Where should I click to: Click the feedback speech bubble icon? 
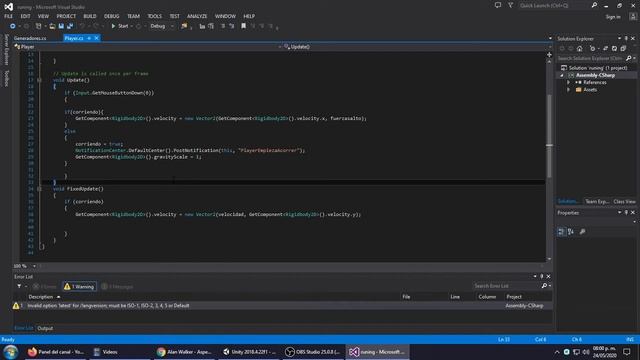(498, 5)
